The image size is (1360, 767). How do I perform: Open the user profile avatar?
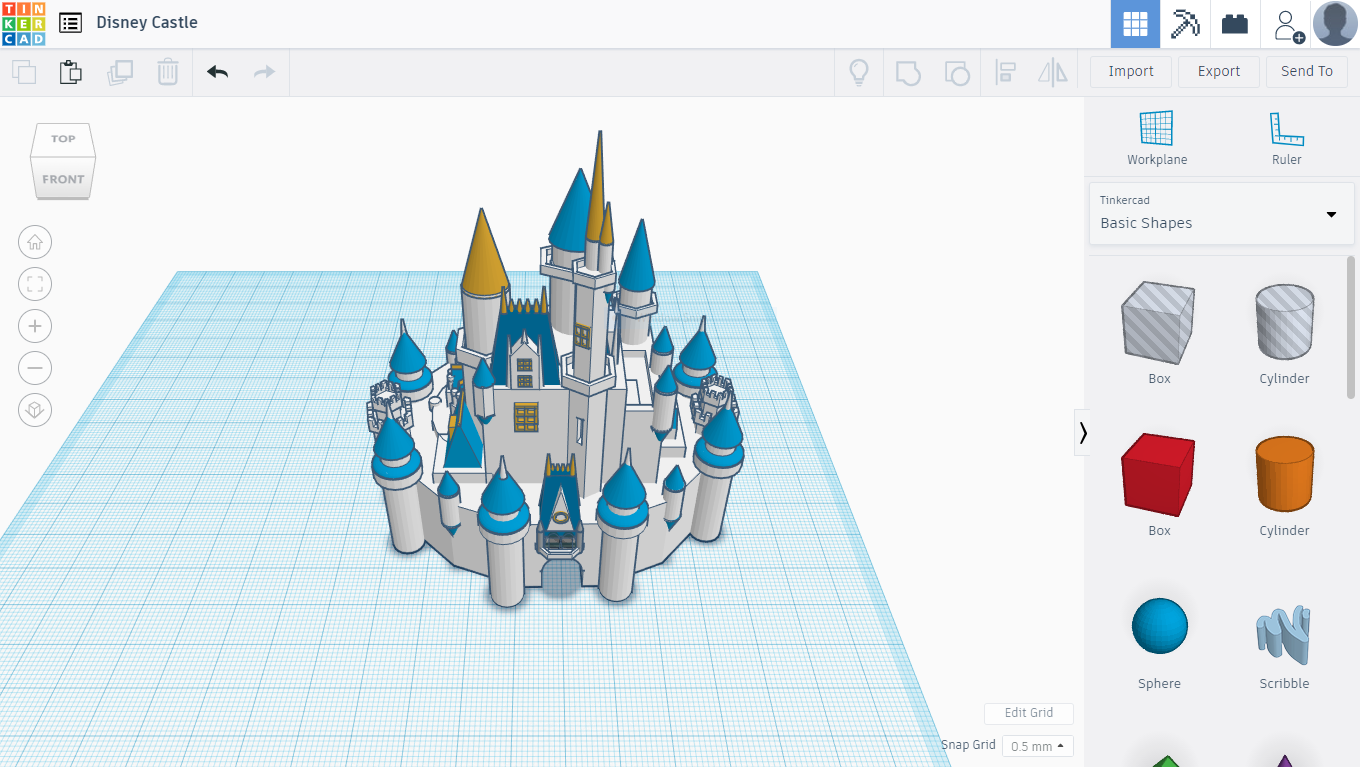[x=1335, y=24]
